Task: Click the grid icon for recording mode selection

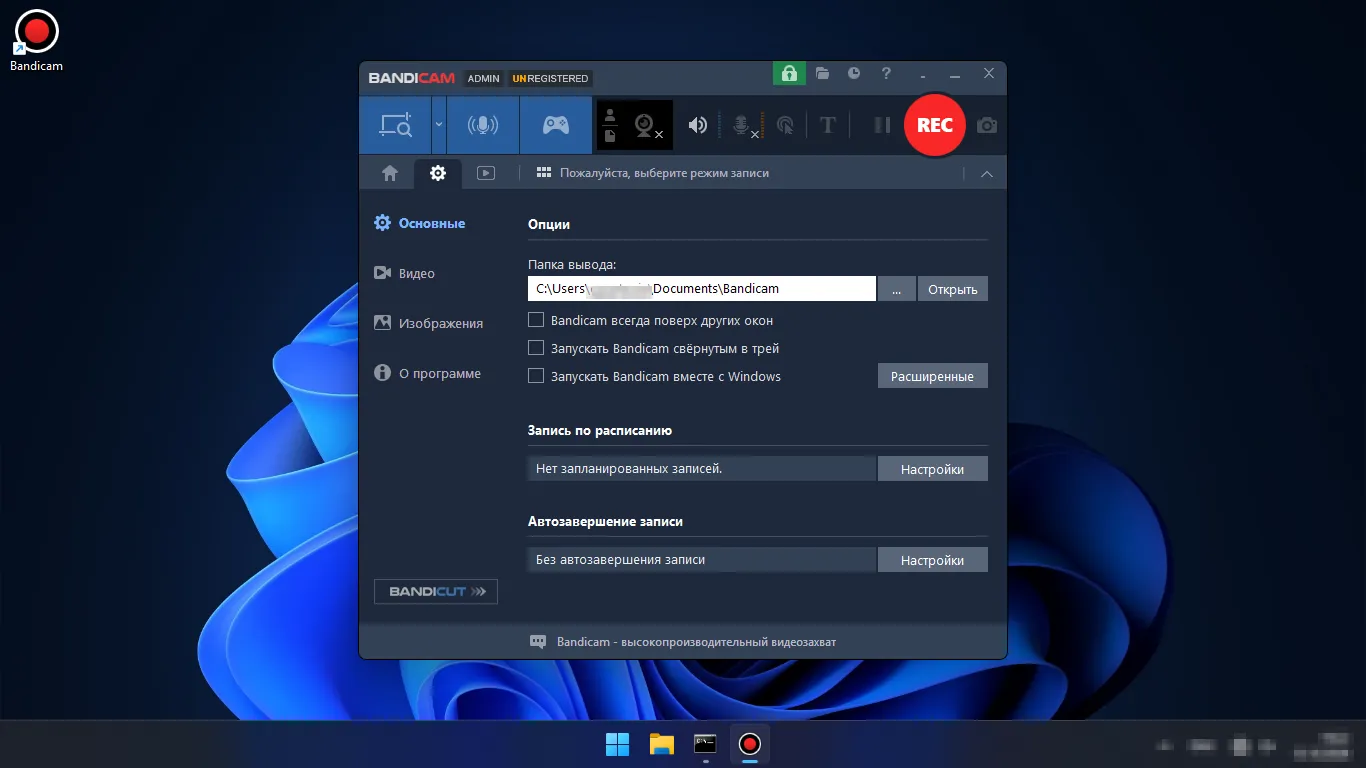Action: (544, 173)
